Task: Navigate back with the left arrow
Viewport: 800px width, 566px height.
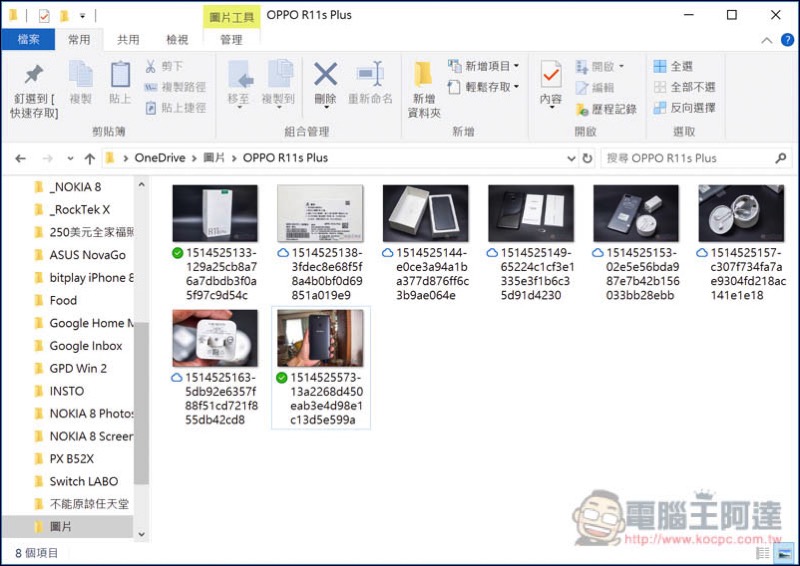Action: coord(20,159)
